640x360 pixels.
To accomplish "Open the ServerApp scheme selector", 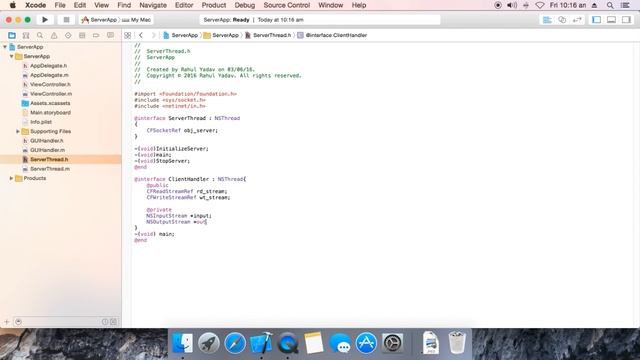I will [x=99, y=20].
